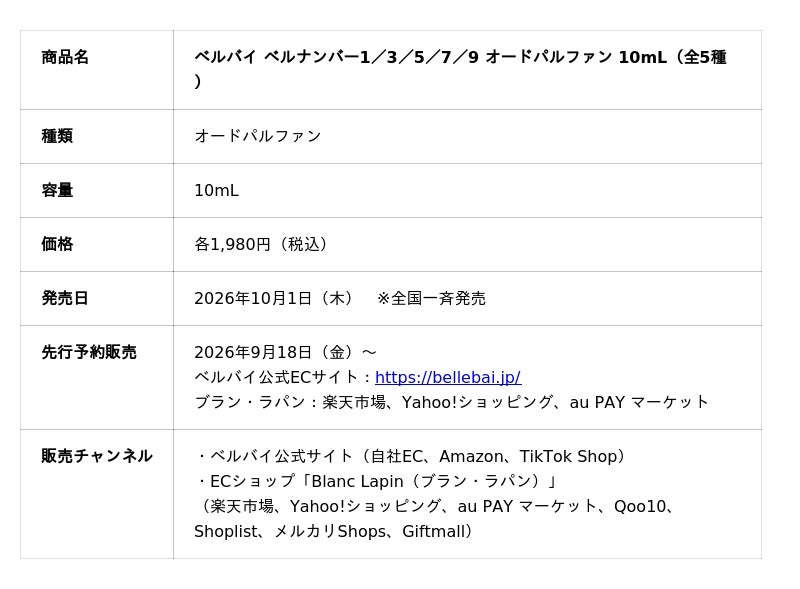Click the preorder date 2026年9月18日（金）～
Screen dimensions: 800x589
coord(285,352)
